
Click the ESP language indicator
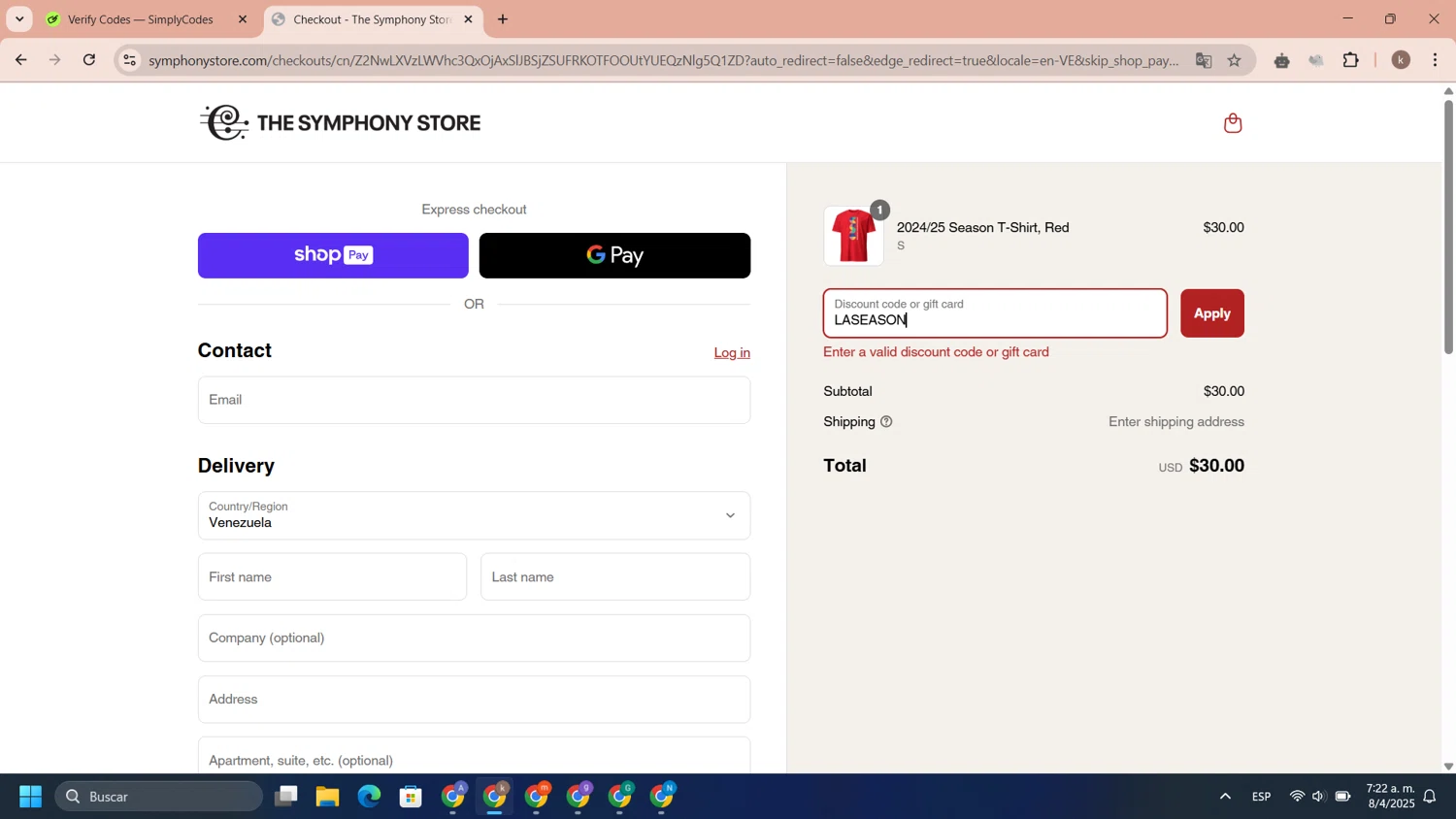1261,797
